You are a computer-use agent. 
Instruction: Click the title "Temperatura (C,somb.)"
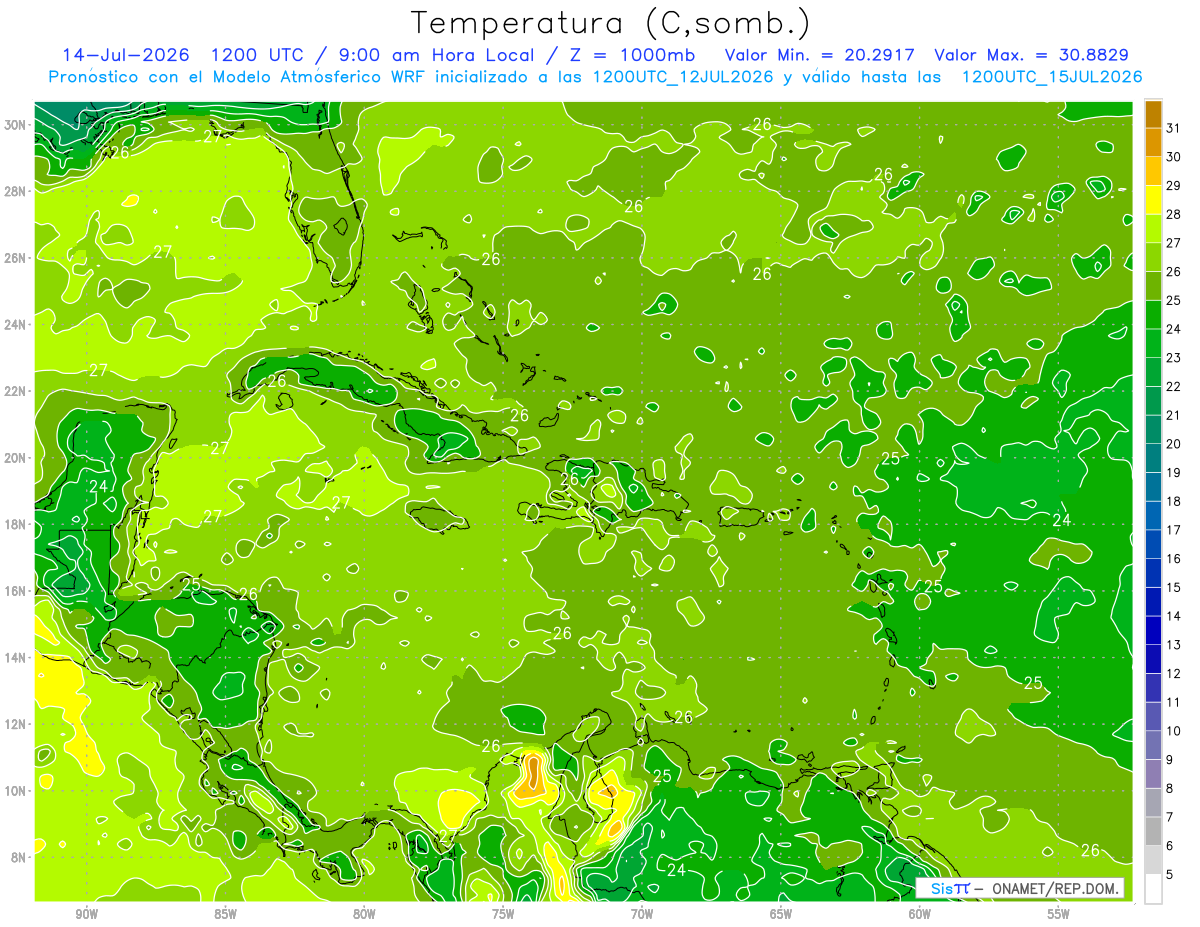point(611,23)
